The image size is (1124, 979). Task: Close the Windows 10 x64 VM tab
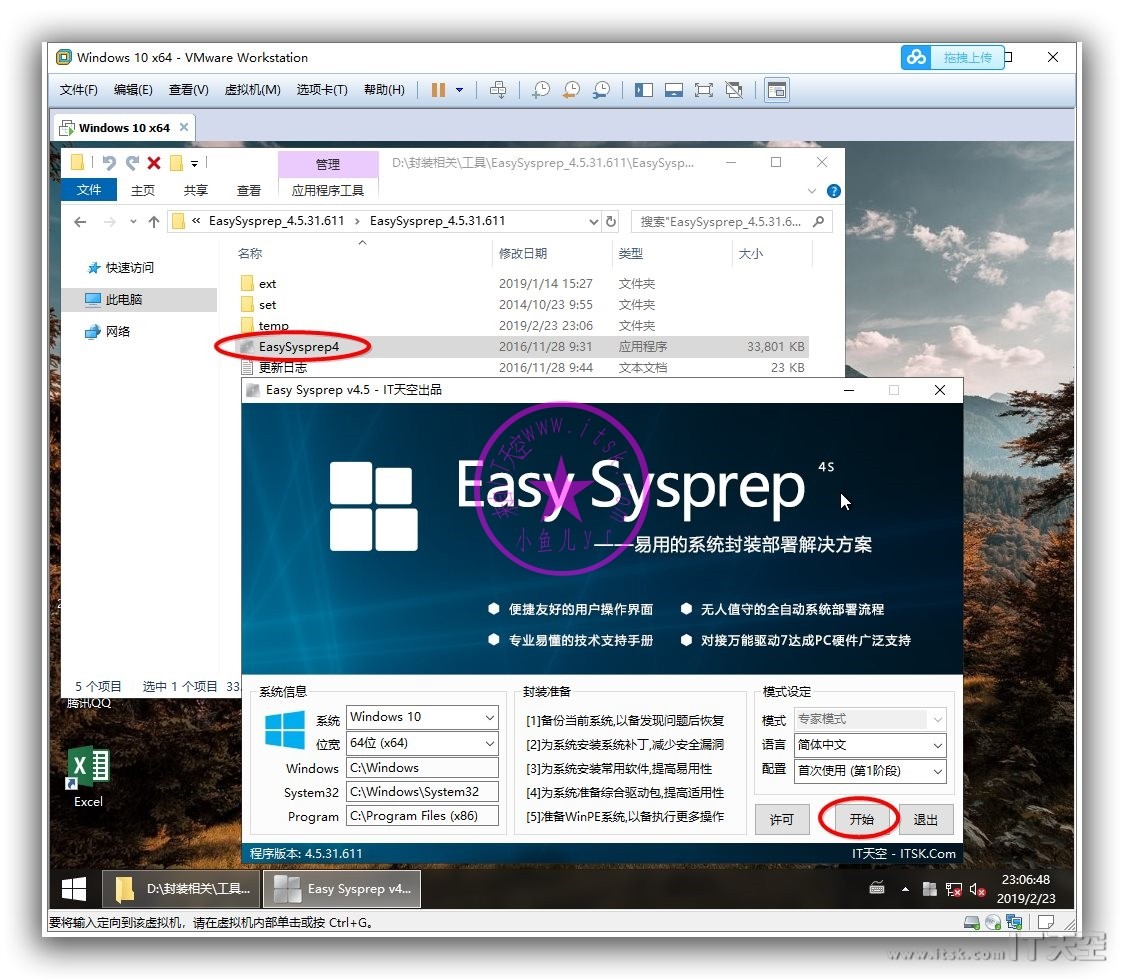[184, 127]
